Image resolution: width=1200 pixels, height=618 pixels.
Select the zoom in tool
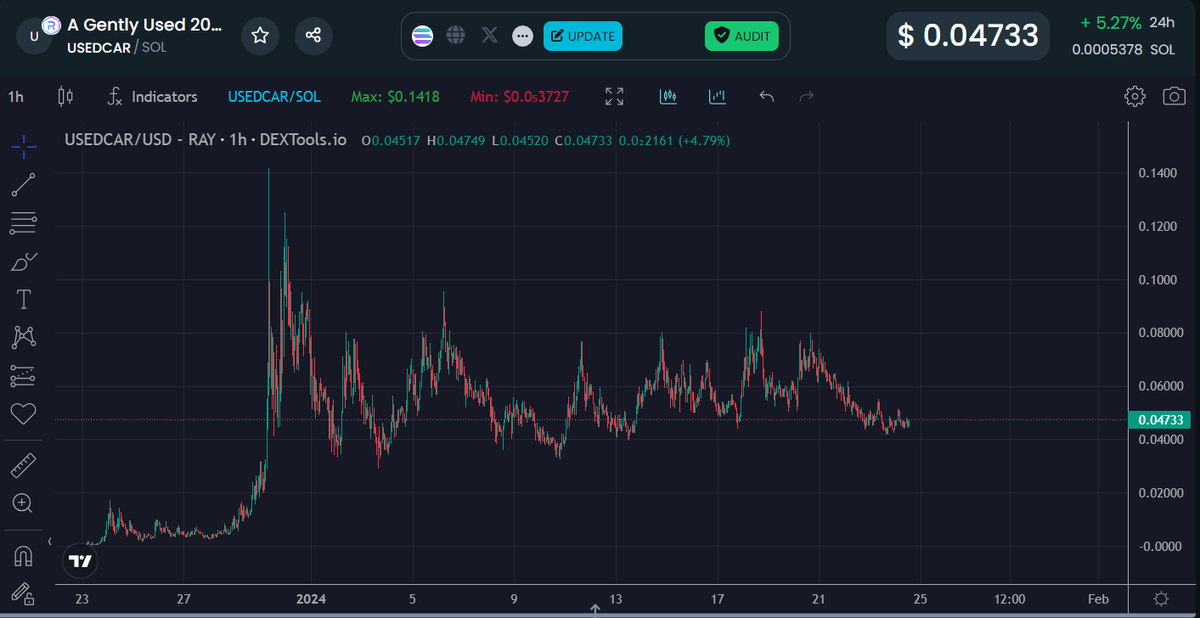[24, 503]
